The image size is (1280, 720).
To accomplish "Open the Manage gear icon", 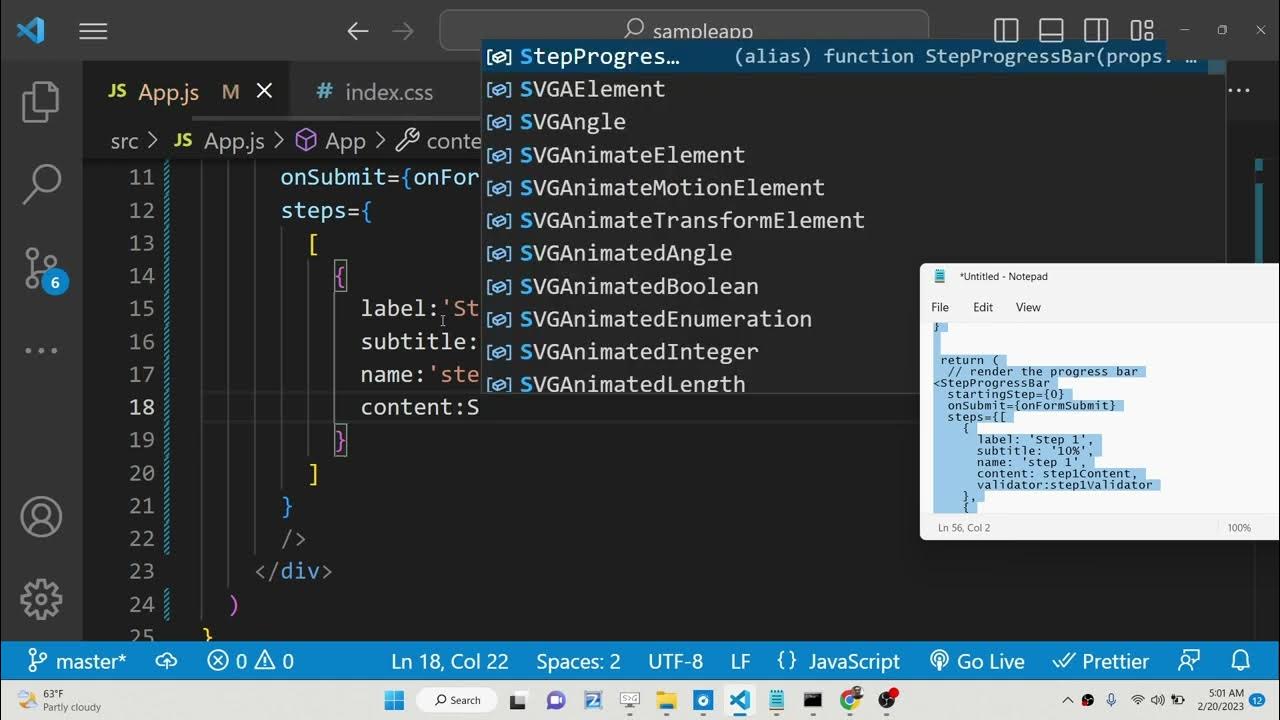I will pos(41,599).
